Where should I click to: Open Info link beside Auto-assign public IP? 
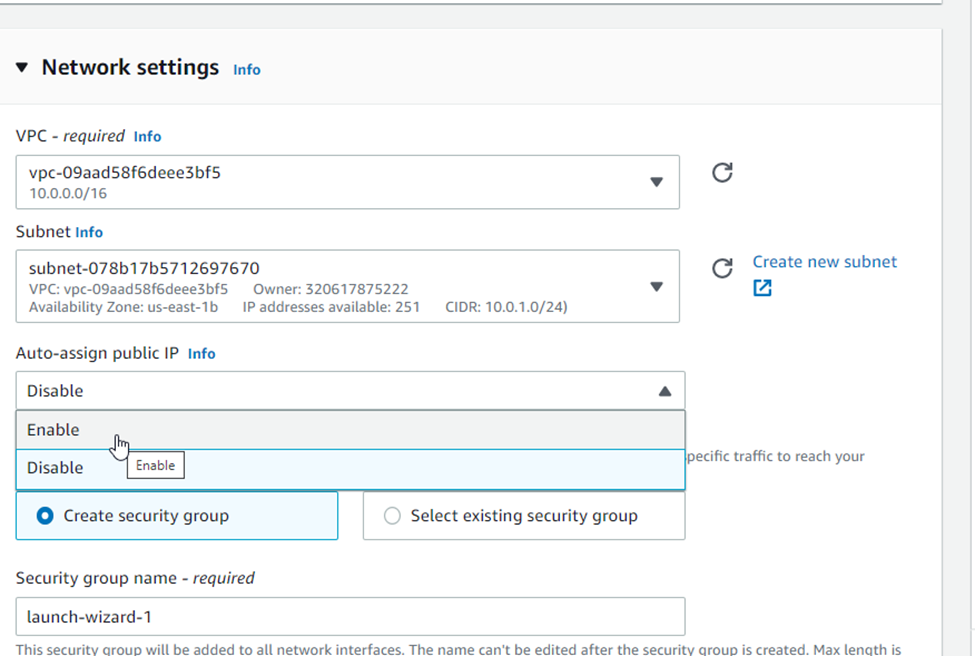click(201, 354)
